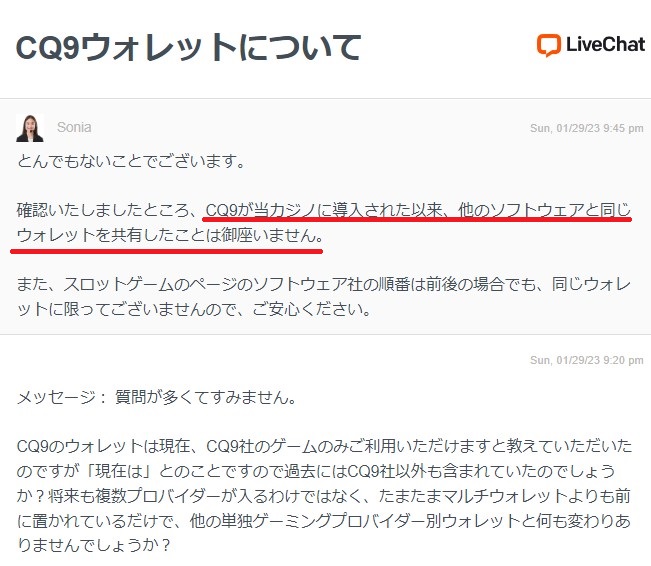Click the LiveChat brand name text
651x566 pixels.
click(606, 44)
